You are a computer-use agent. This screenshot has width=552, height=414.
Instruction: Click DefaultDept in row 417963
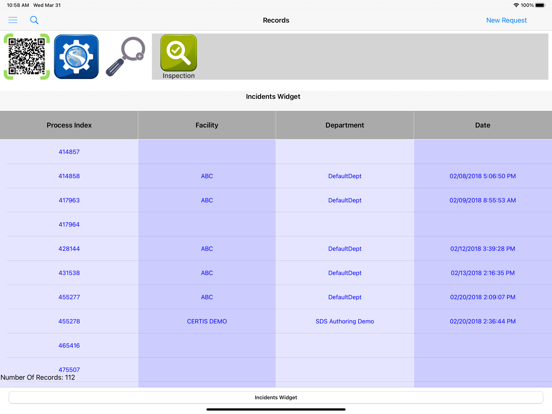[345, 200]
